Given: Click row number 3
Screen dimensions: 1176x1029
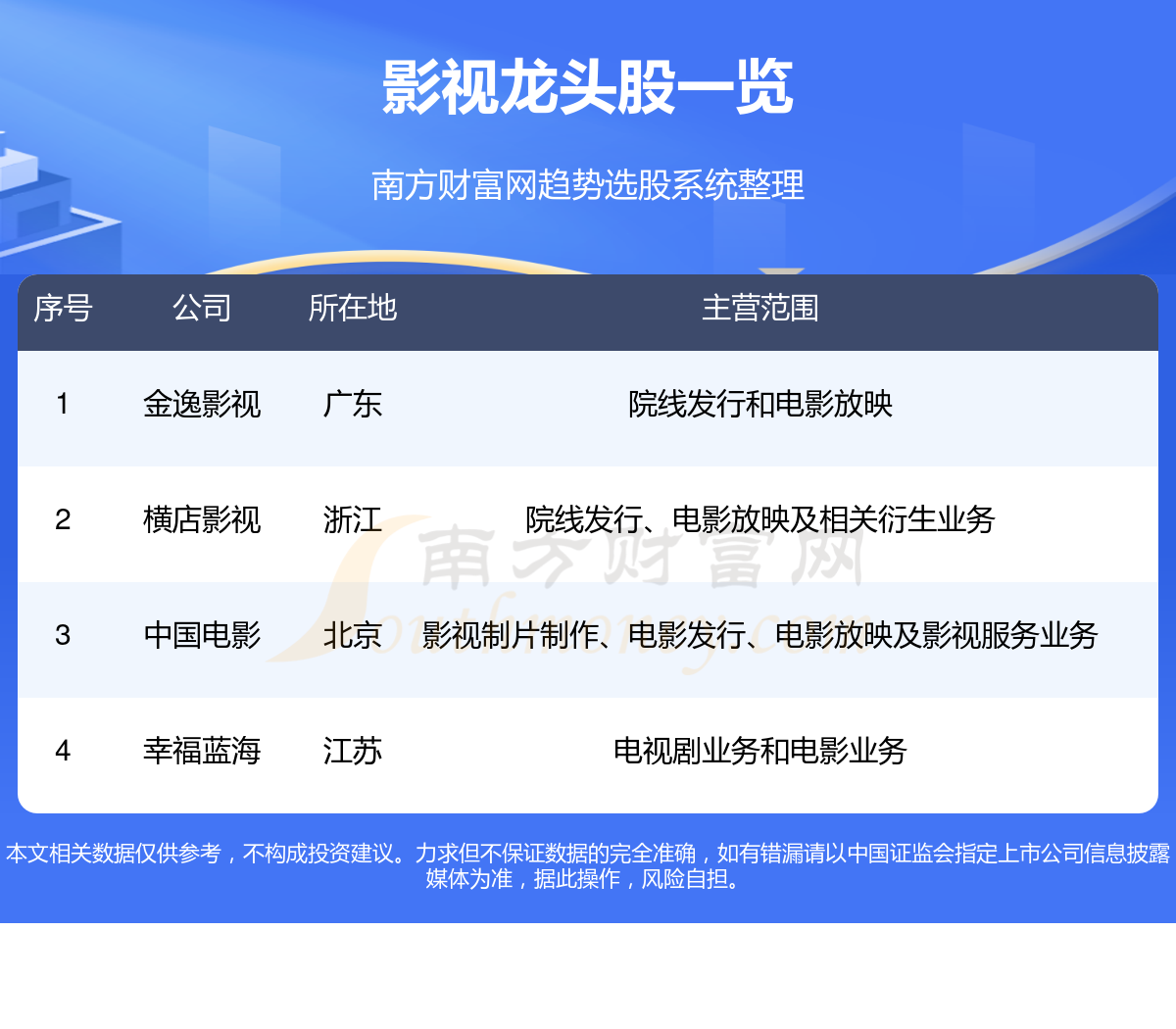Looking at the screenshot, I should (63, 635).
